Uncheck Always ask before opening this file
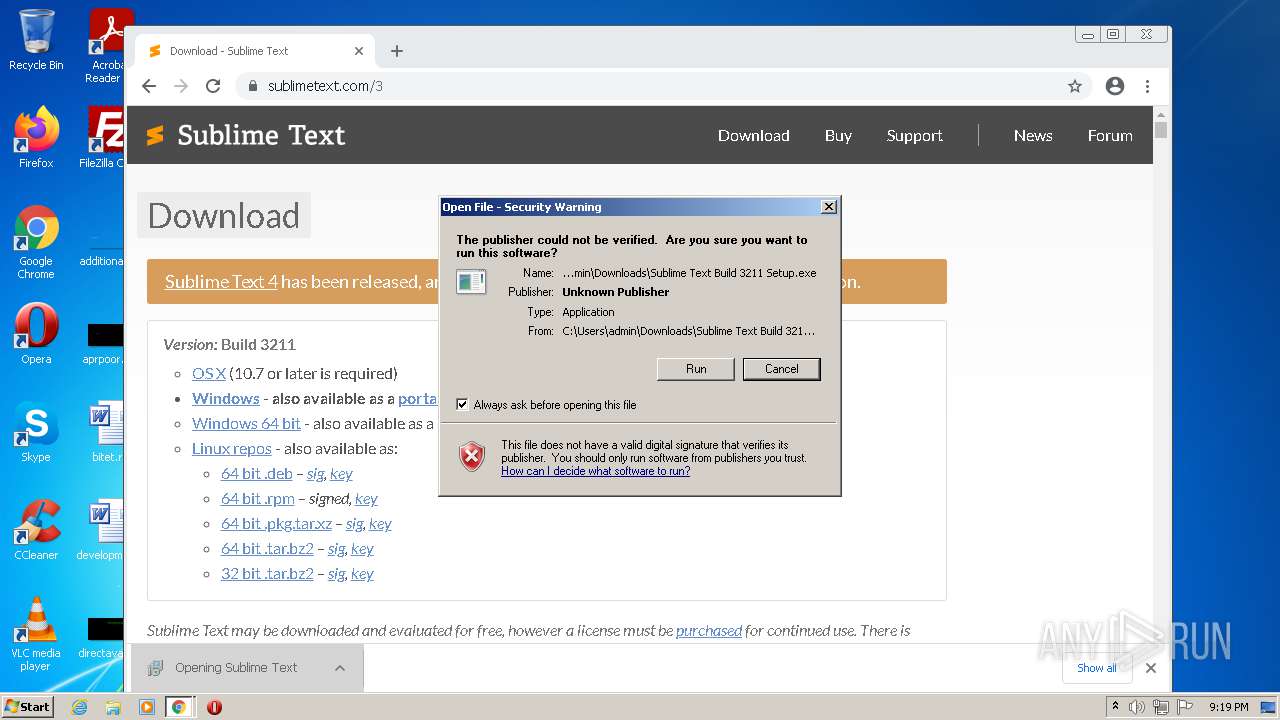The width and height of the screenshot is (1280, 720). pyautogui.click(x=462, y=405)
